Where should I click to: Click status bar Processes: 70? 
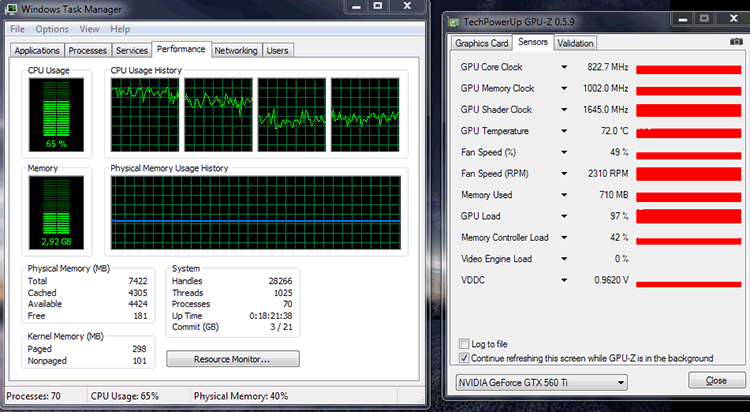point(33,396)
